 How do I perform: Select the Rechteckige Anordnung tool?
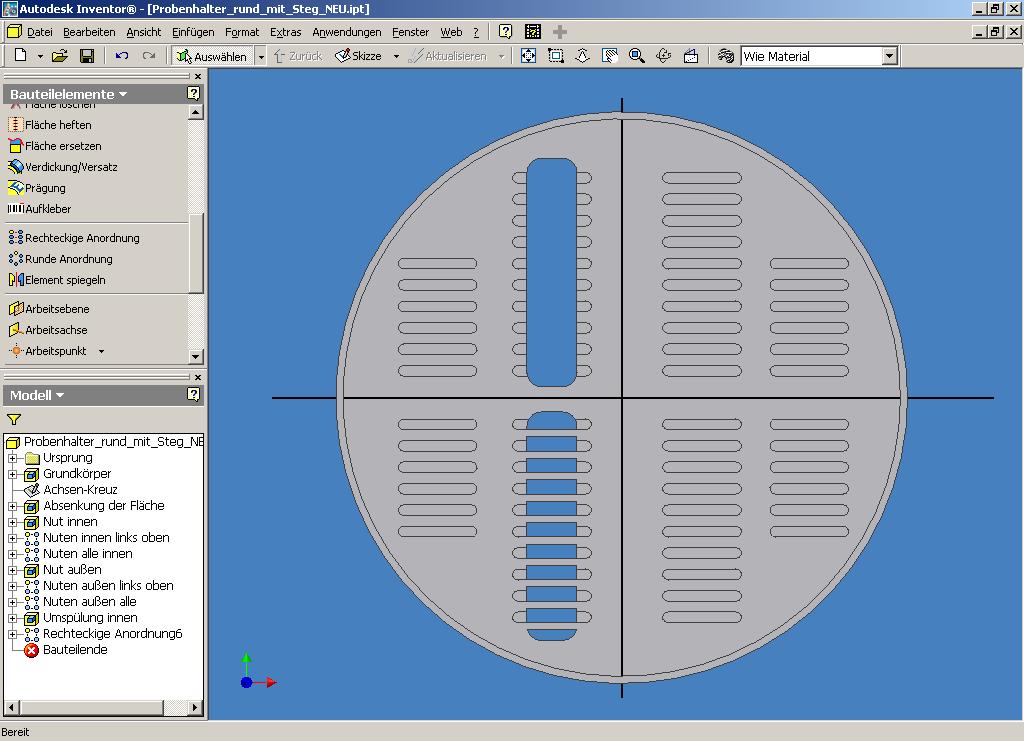[81, 238]
